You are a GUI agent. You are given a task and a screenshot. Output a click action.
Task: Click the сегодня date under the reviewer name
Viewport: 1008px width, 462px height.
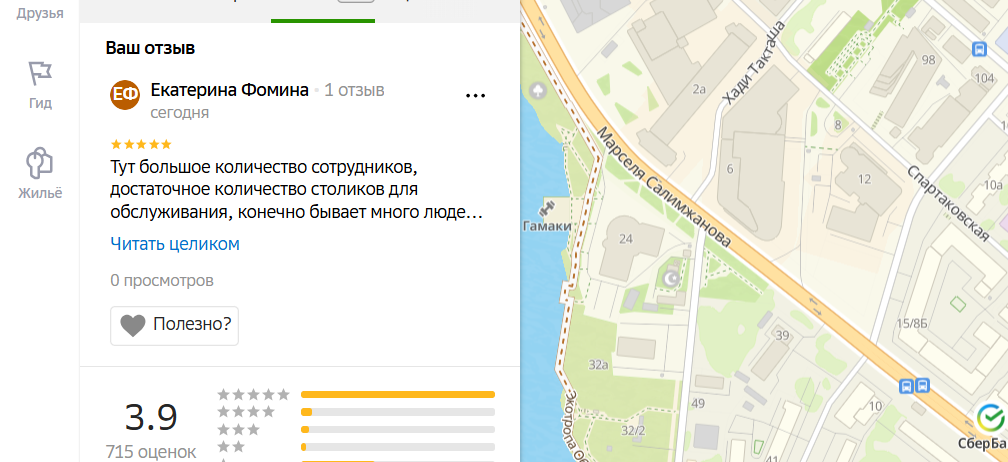(179, 113)
